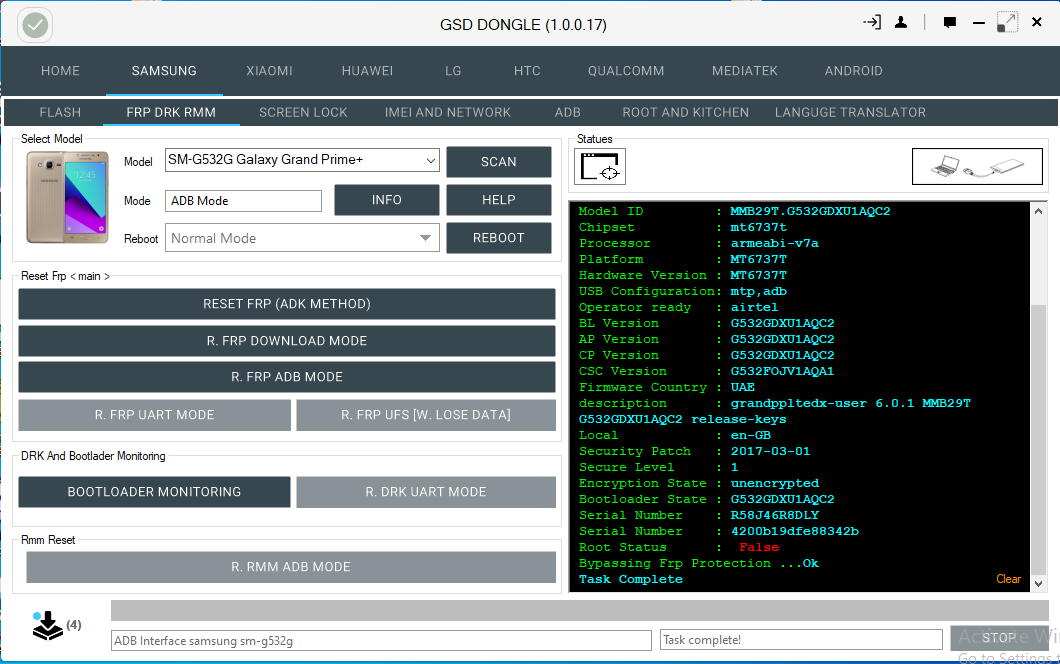Screen dimensions: 1060x664
Task: Click R. RMM ADB MODE button
Action: point(291,567)
